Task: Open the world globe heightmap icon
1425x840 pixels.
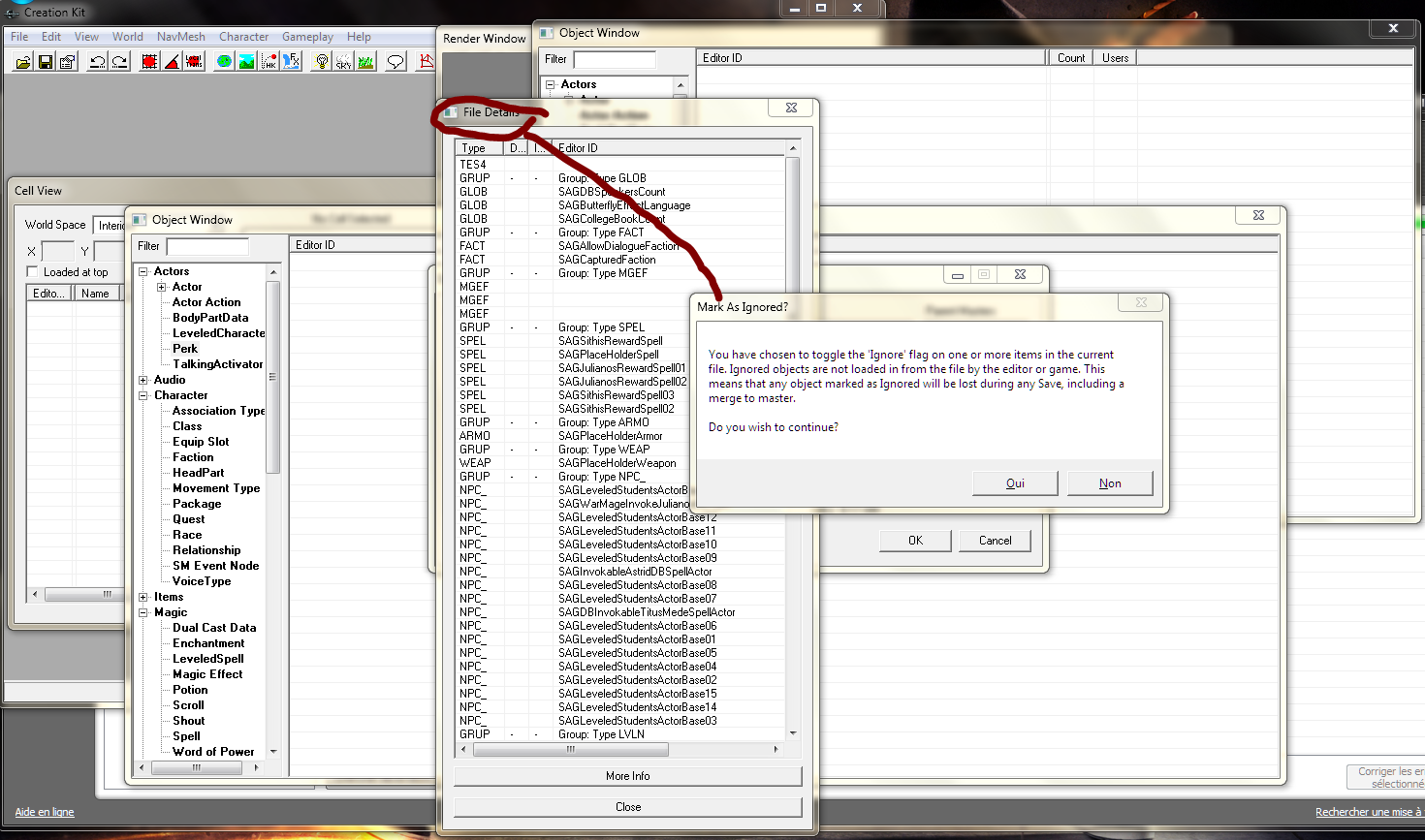Action: 224,62
